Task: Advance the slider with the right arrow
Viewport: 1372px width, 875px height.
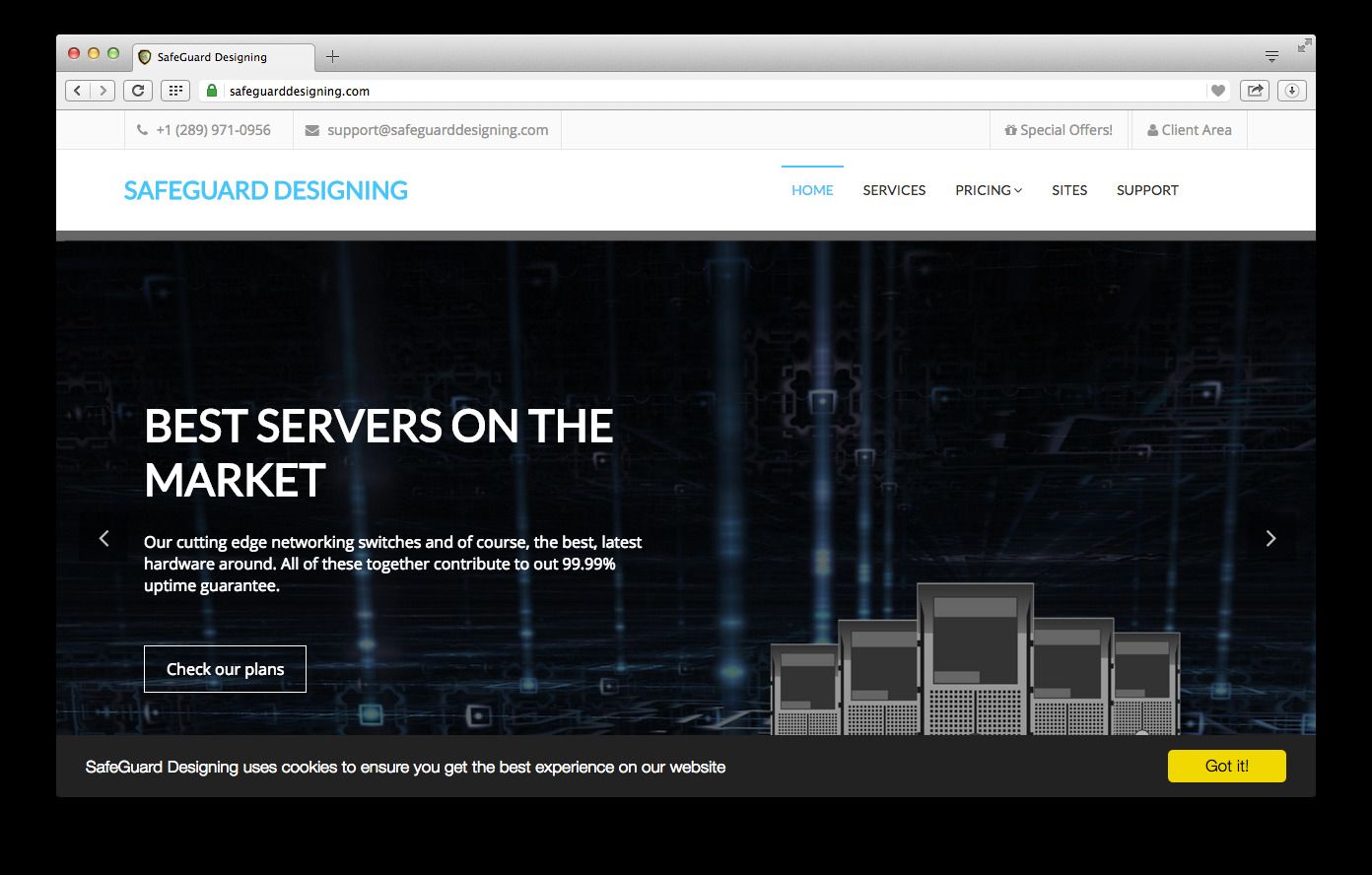Action: click(x=1270, y=538)
